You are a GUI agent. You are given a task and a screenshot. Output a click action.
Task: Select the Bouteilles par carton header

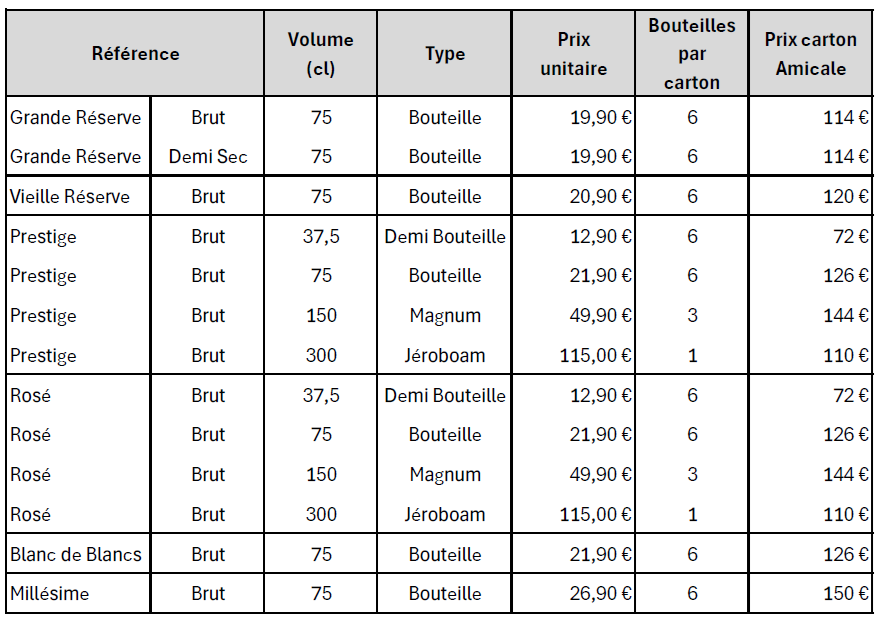pos(692,54)
